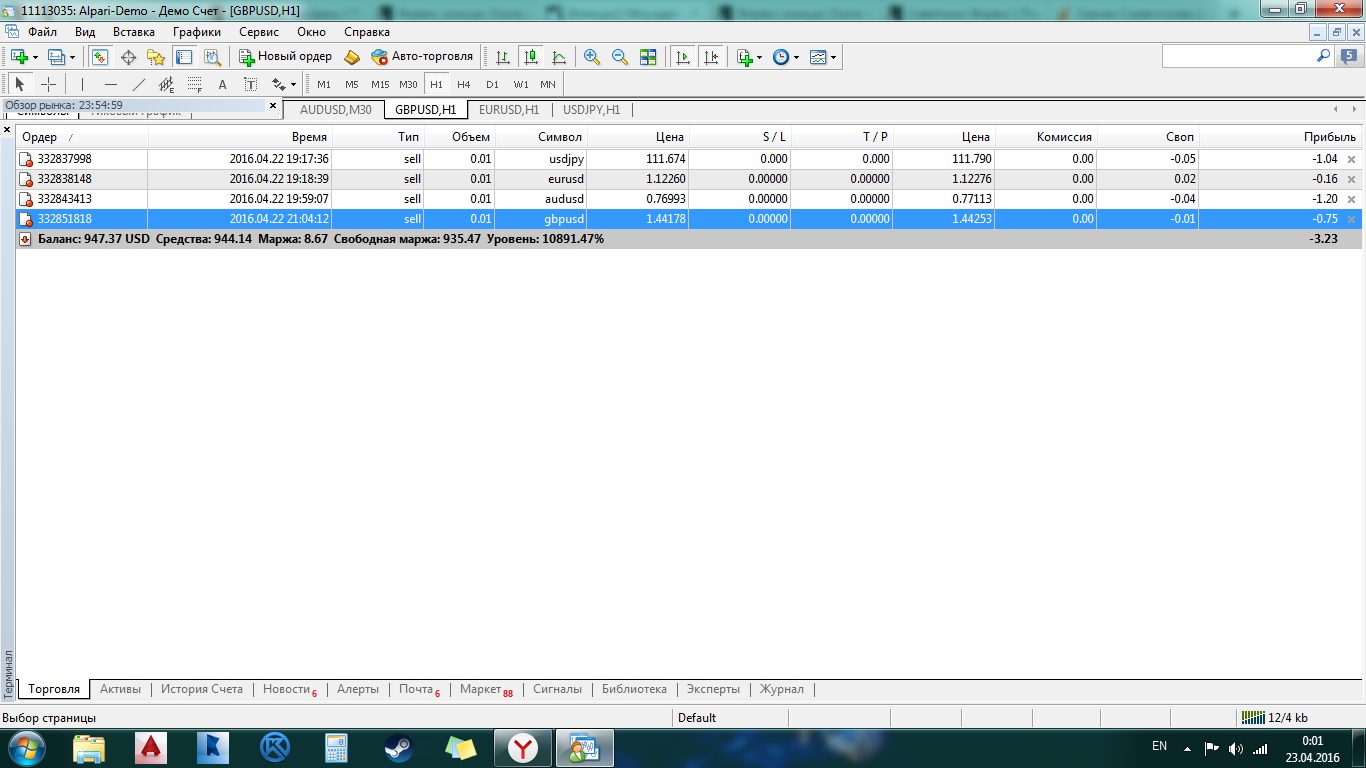
Task: Toggle the Data Window icon
Action: click(128, 57)
